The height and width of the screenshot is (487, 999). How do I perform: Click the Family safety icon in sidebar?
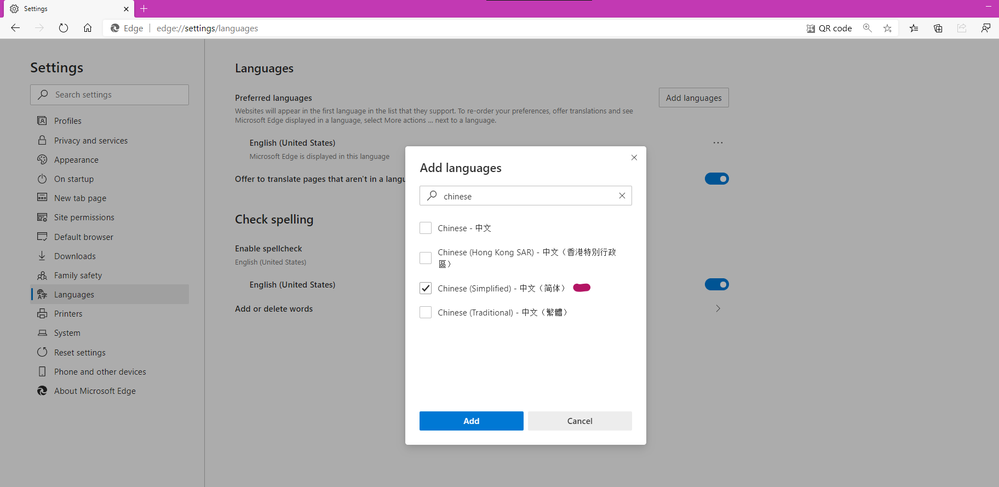[42, 275]
